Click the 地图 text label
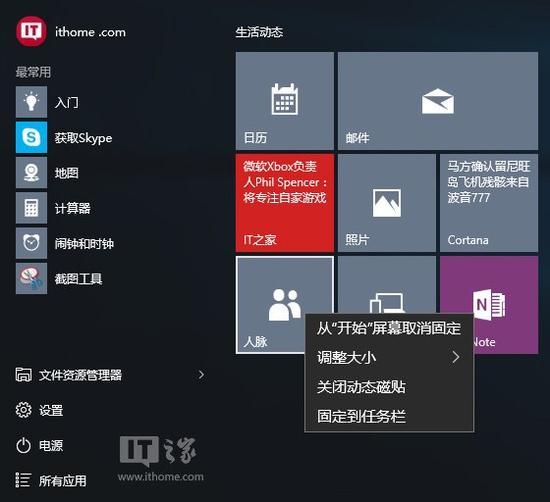The width and height of the screenshot is (550, 502). (x=67, y=173)
